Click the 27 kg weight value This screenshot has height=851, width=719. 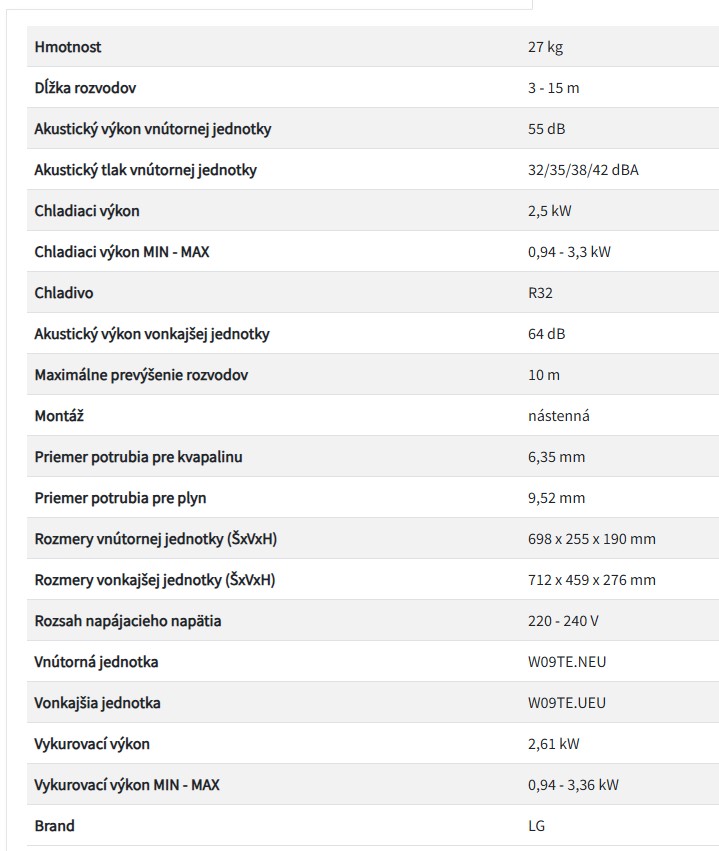point(545,47)
